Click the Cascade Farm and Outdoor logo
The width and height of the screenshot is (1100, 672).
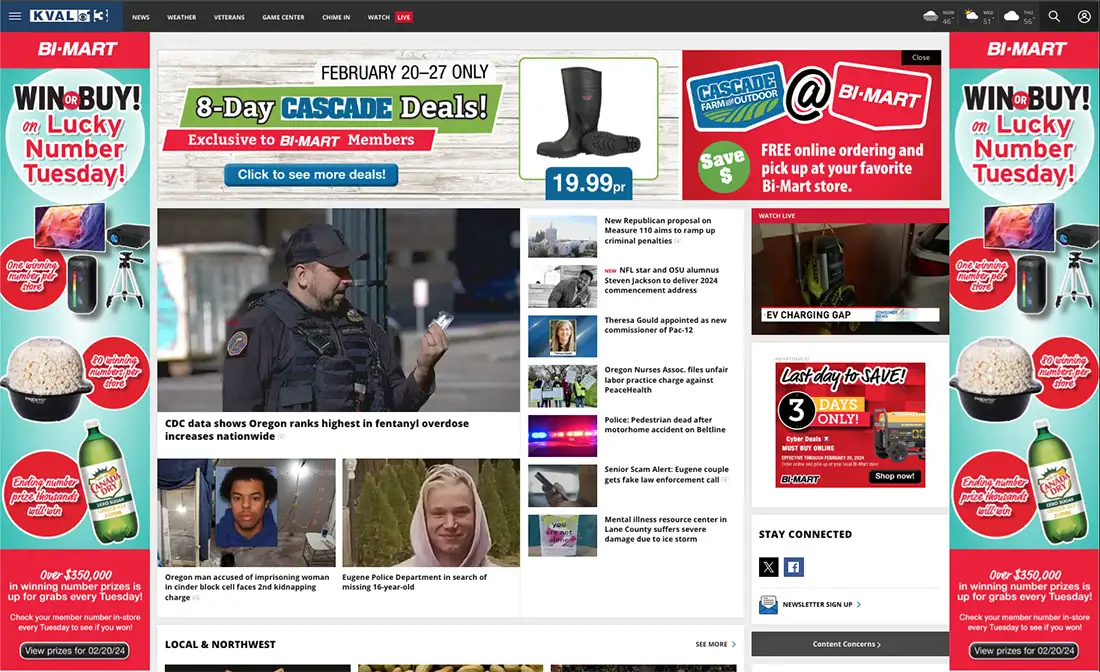pyautogui.click(x=737, y=98)
